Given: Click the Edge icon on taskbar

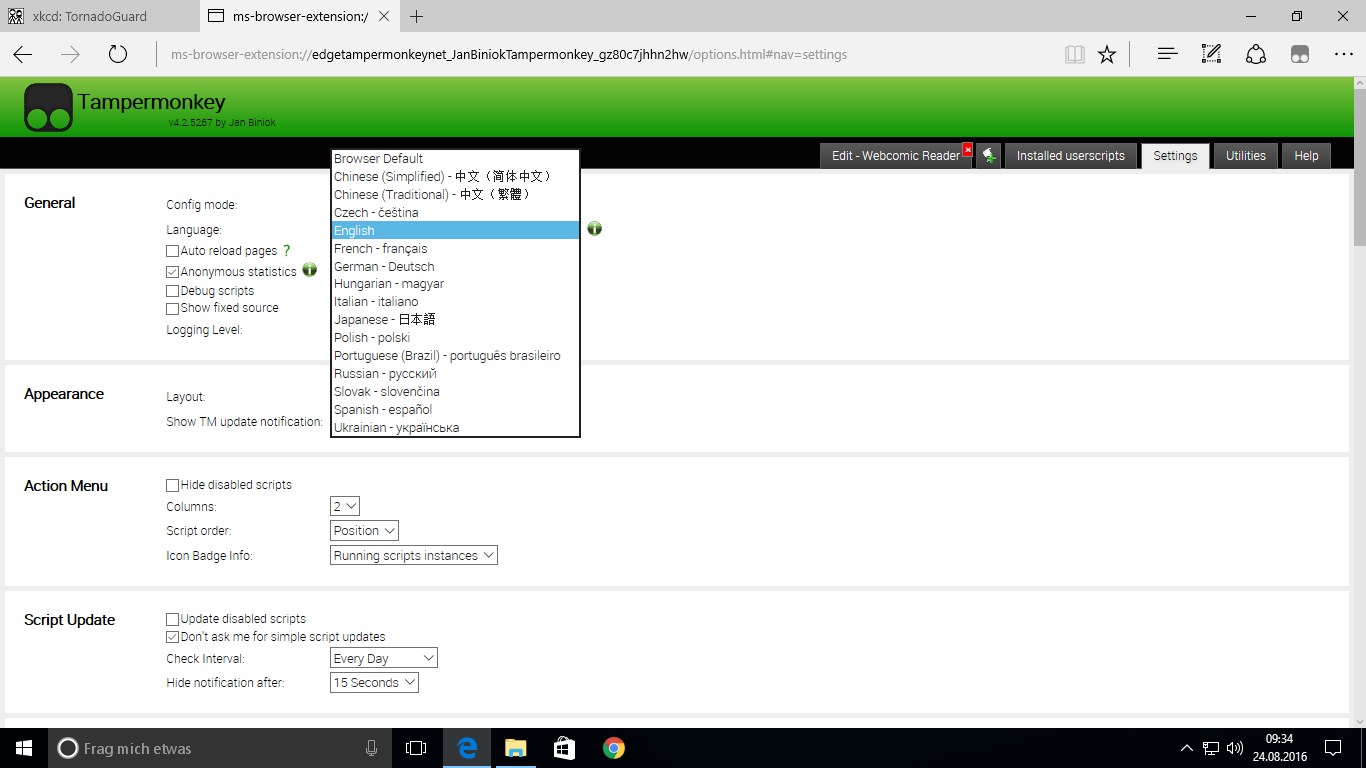Looking at the screenshot, I should (x=467, y=747).
